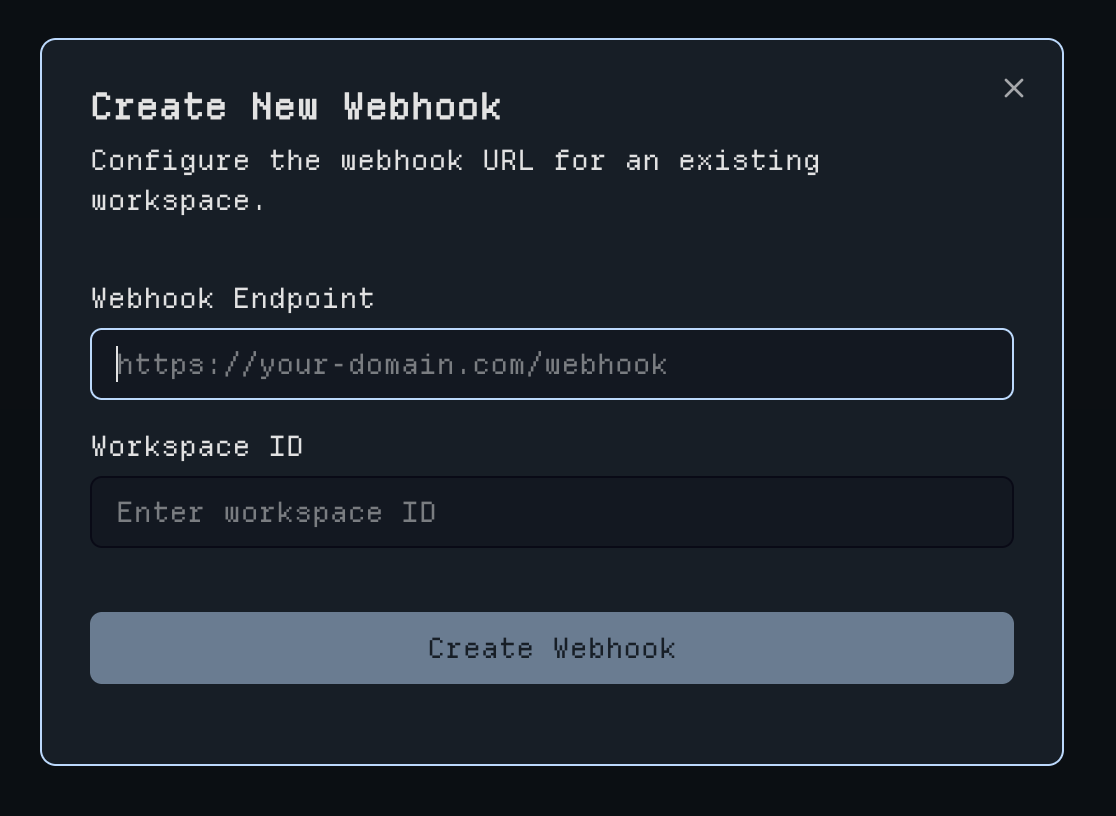Click inside the endpoint URL placeholder text
Viewport: 1116px width, 816px height.
tap(392, 364)
